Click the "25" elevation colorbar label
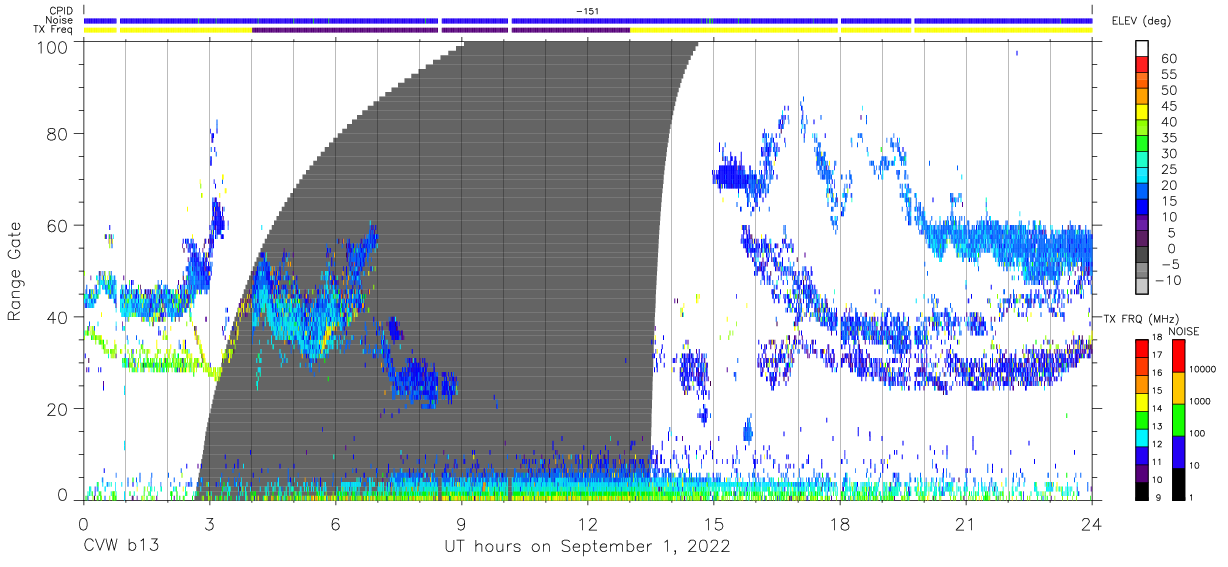Image resolution: width=1228 pixels, height=567 pixels. pyautogui.click(x=1167, y=170)
